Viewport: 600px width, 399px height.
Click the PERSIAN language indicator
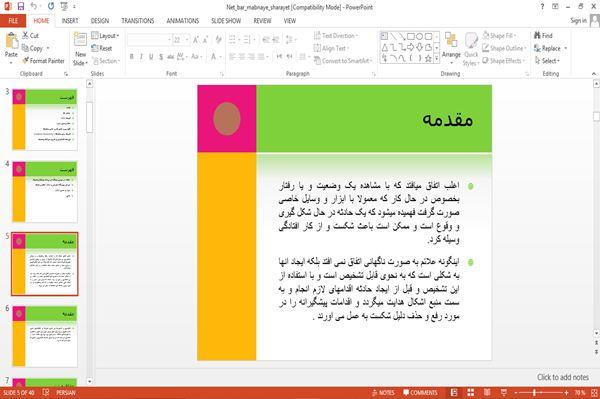coord(66,392)
